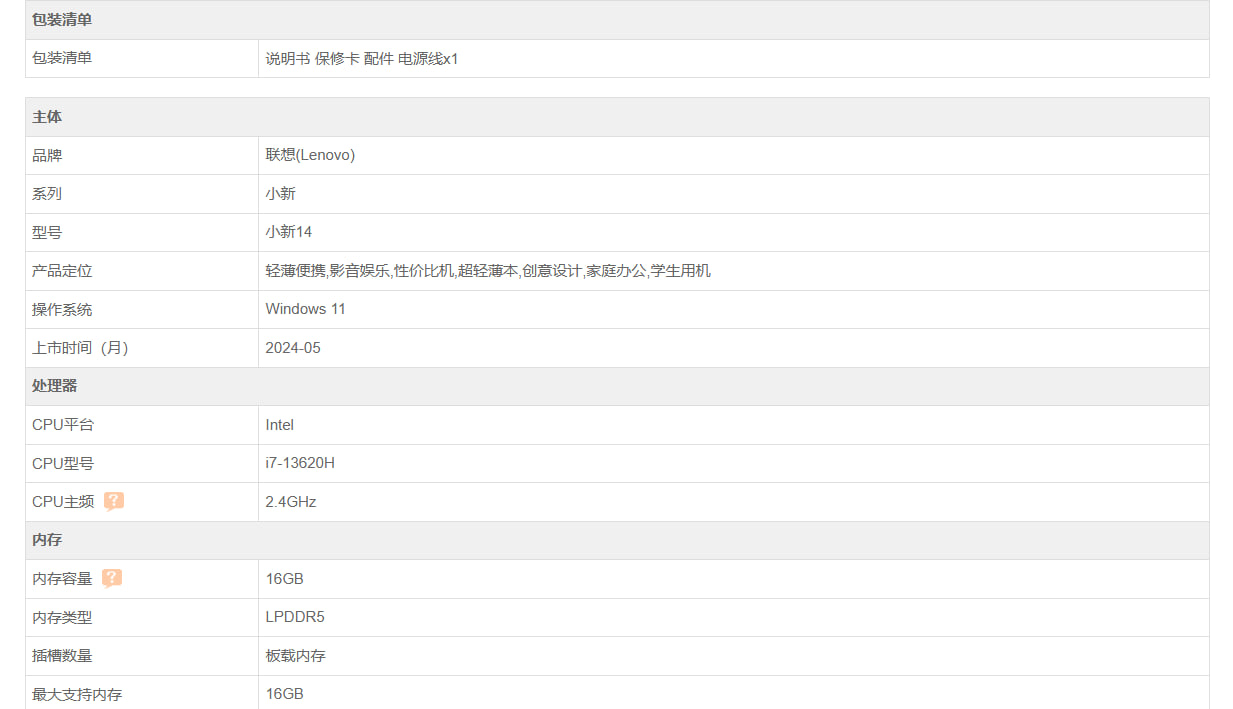Click the question mark icon next to 内存容量
The height and width of the screenshot is (709, 1233).
click(x=112, y=578)
